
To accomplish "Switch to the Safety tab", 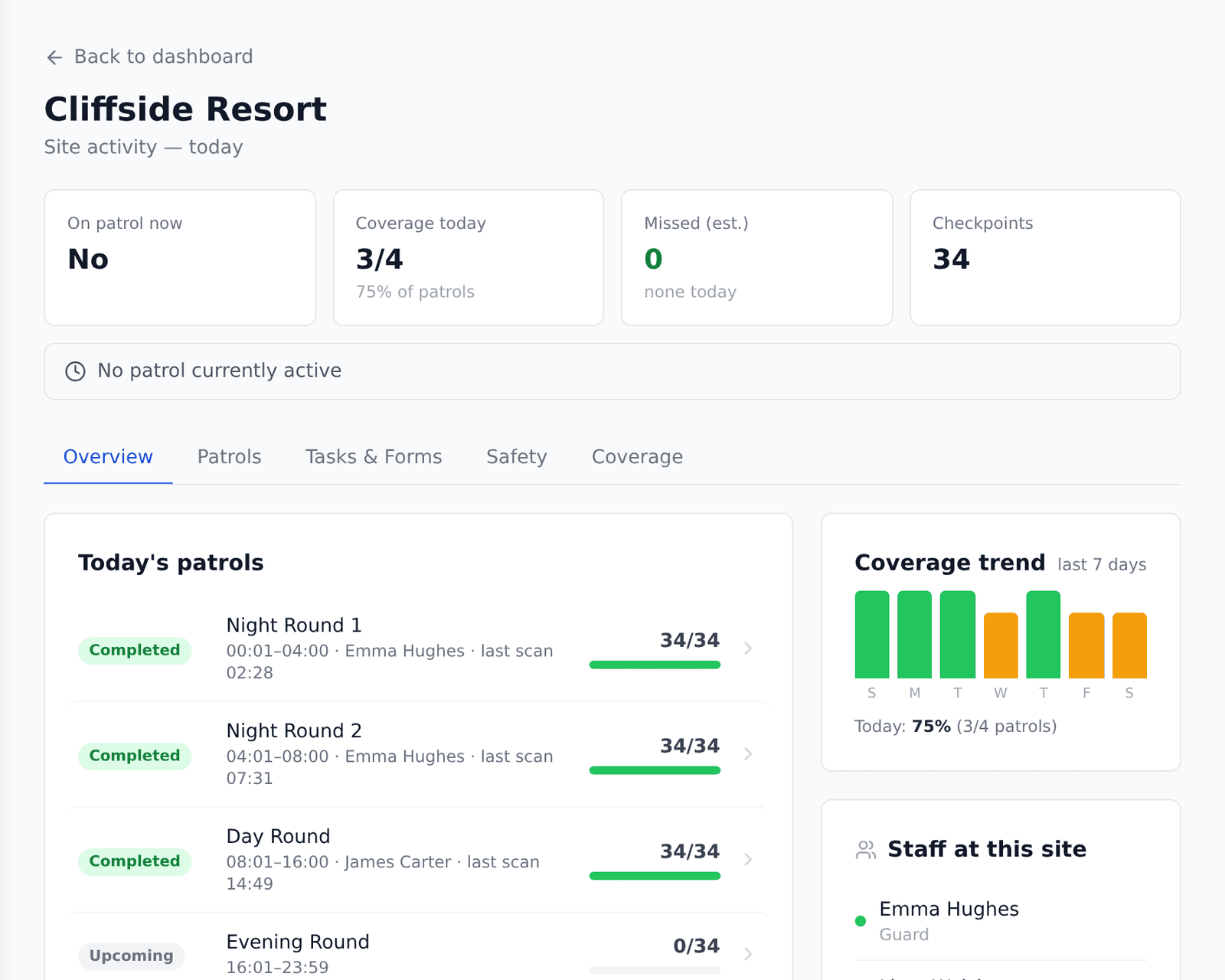I will [x=517, y=457].
